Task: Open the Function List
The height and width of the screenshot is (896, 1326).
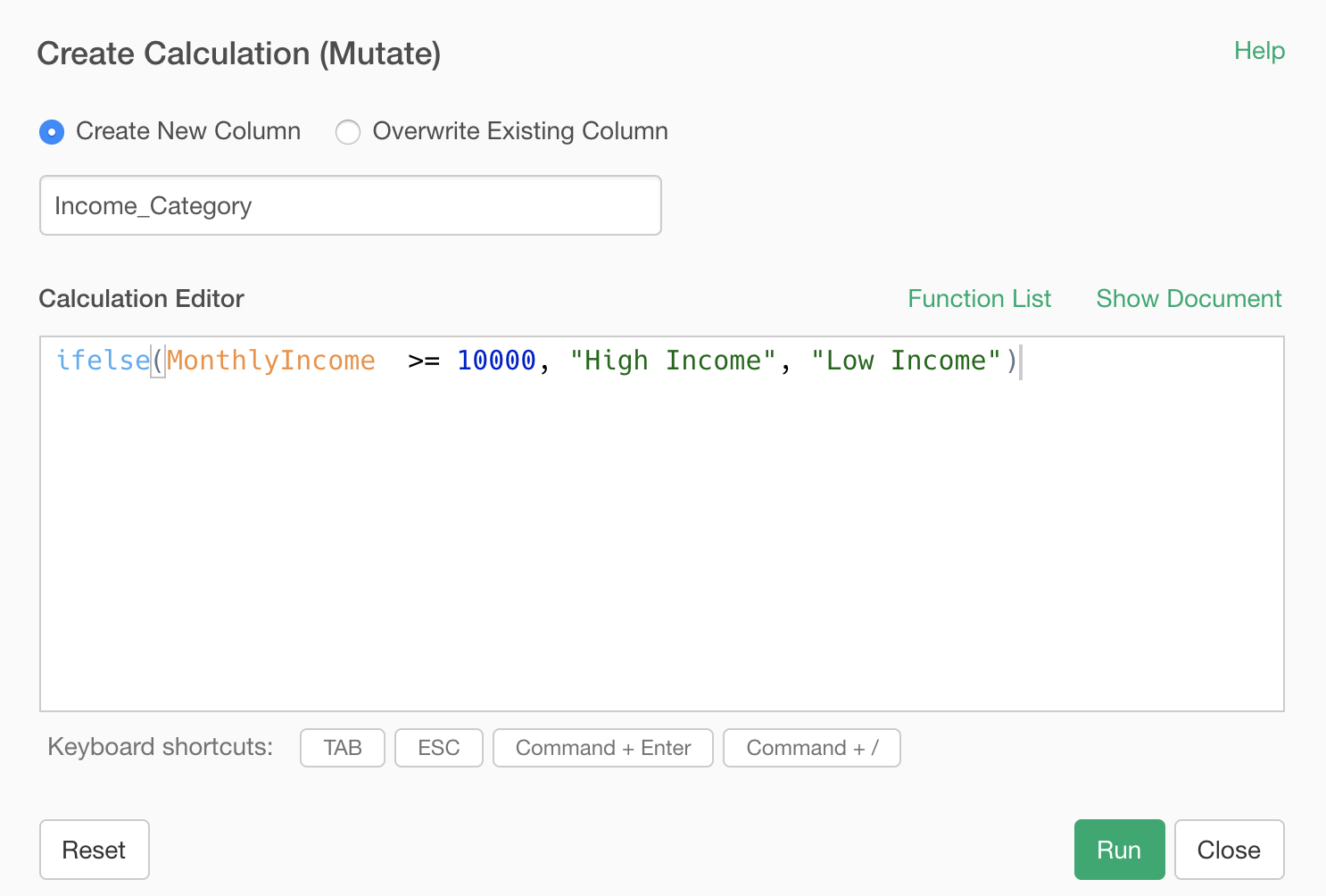Action: tap(979, 298)
